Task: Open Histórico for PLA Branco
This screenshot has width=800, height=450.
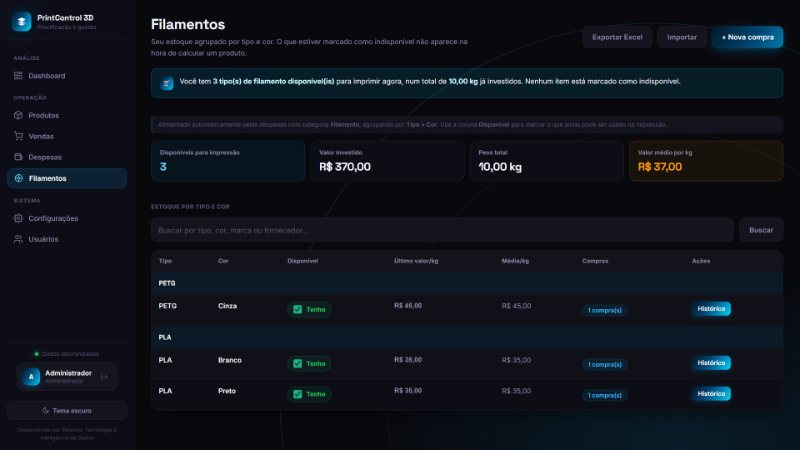Action: coord(711,363)
